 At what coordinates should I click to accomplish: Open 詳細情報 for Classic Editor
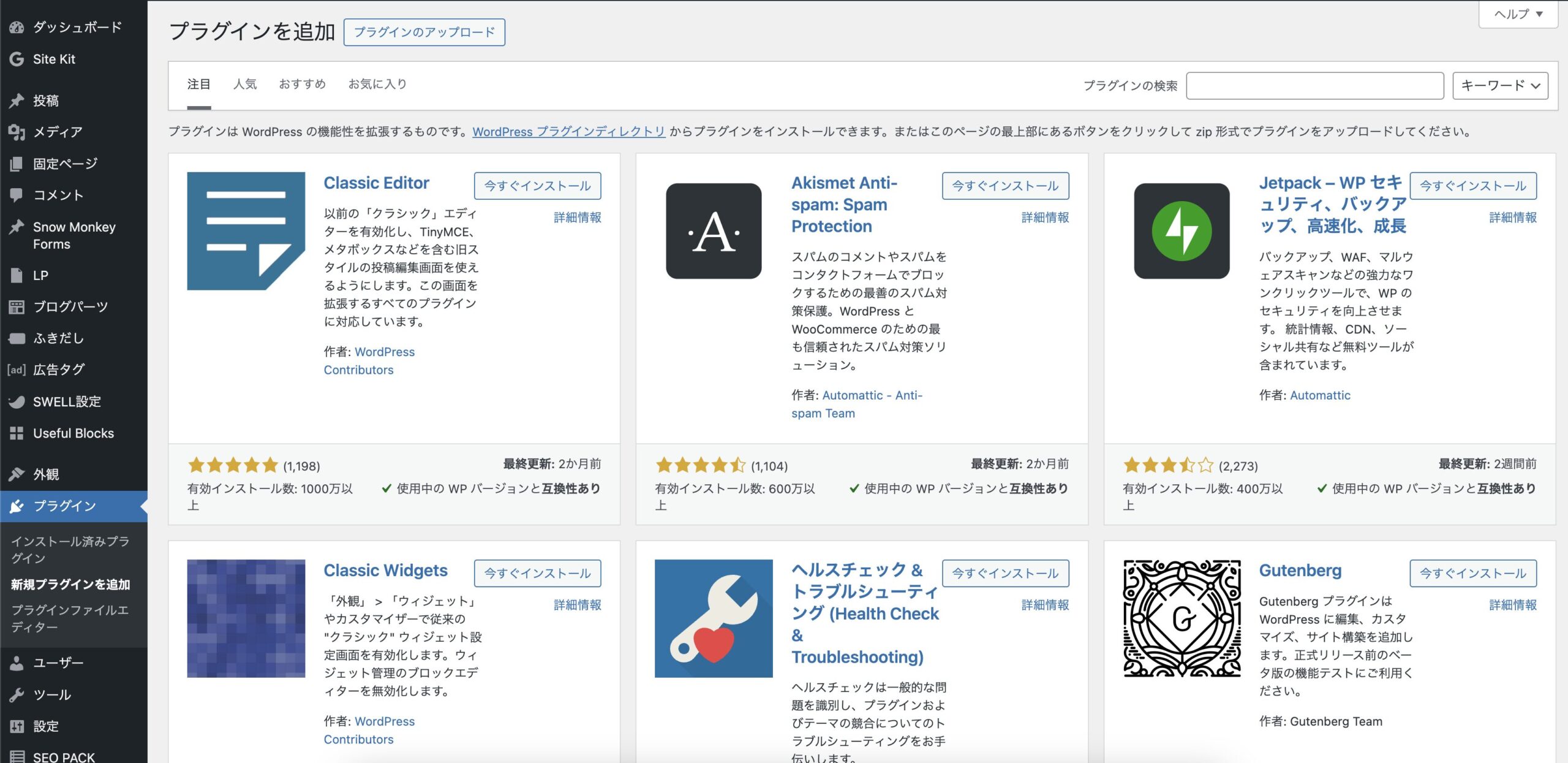point(578,218)
